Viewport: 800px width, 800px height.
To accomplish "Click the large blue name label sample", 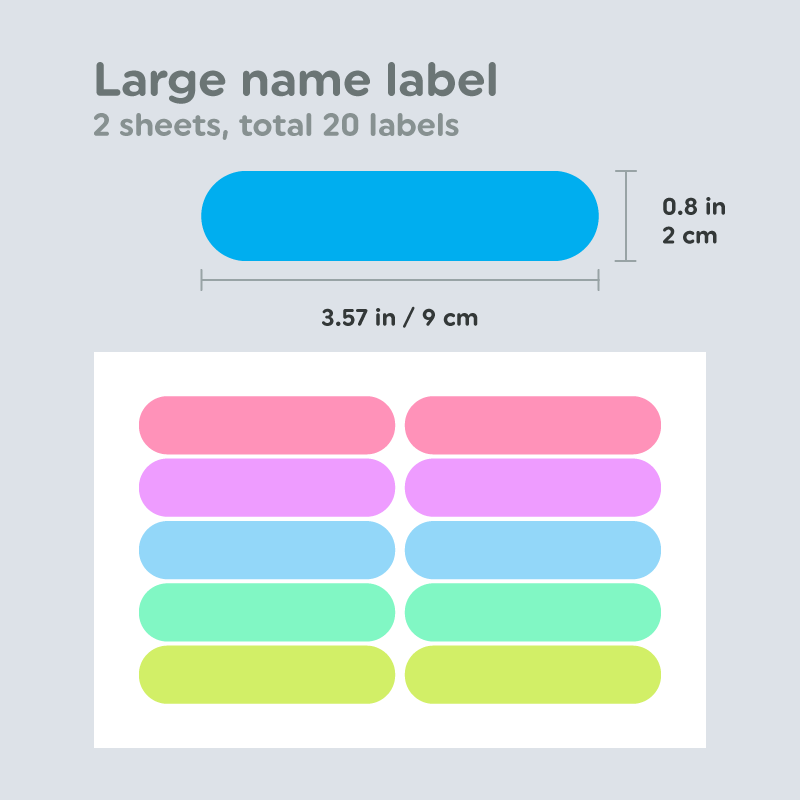I will (400, 216).
